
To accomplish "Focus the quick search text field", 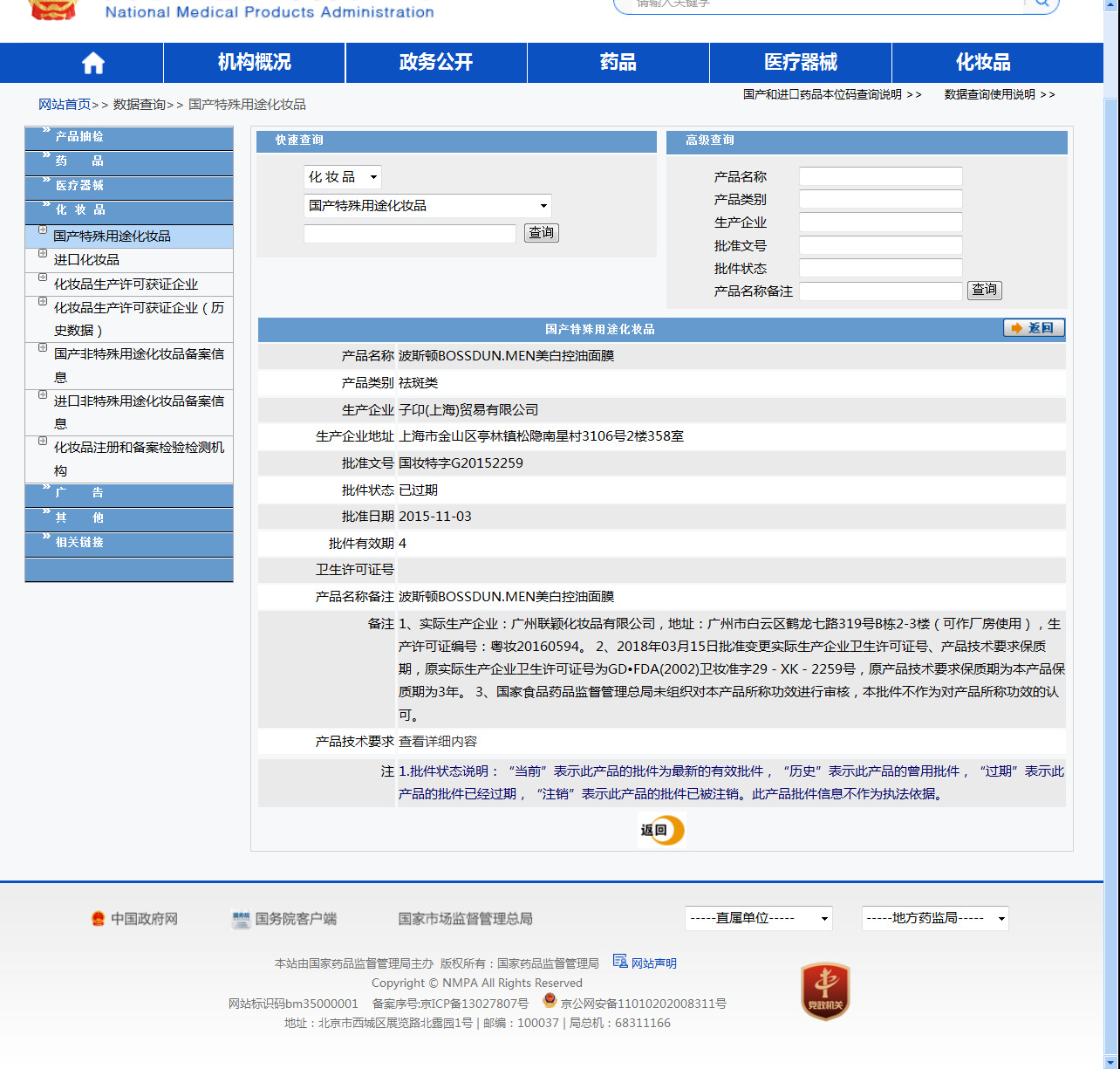I will [x=410, y=234].
